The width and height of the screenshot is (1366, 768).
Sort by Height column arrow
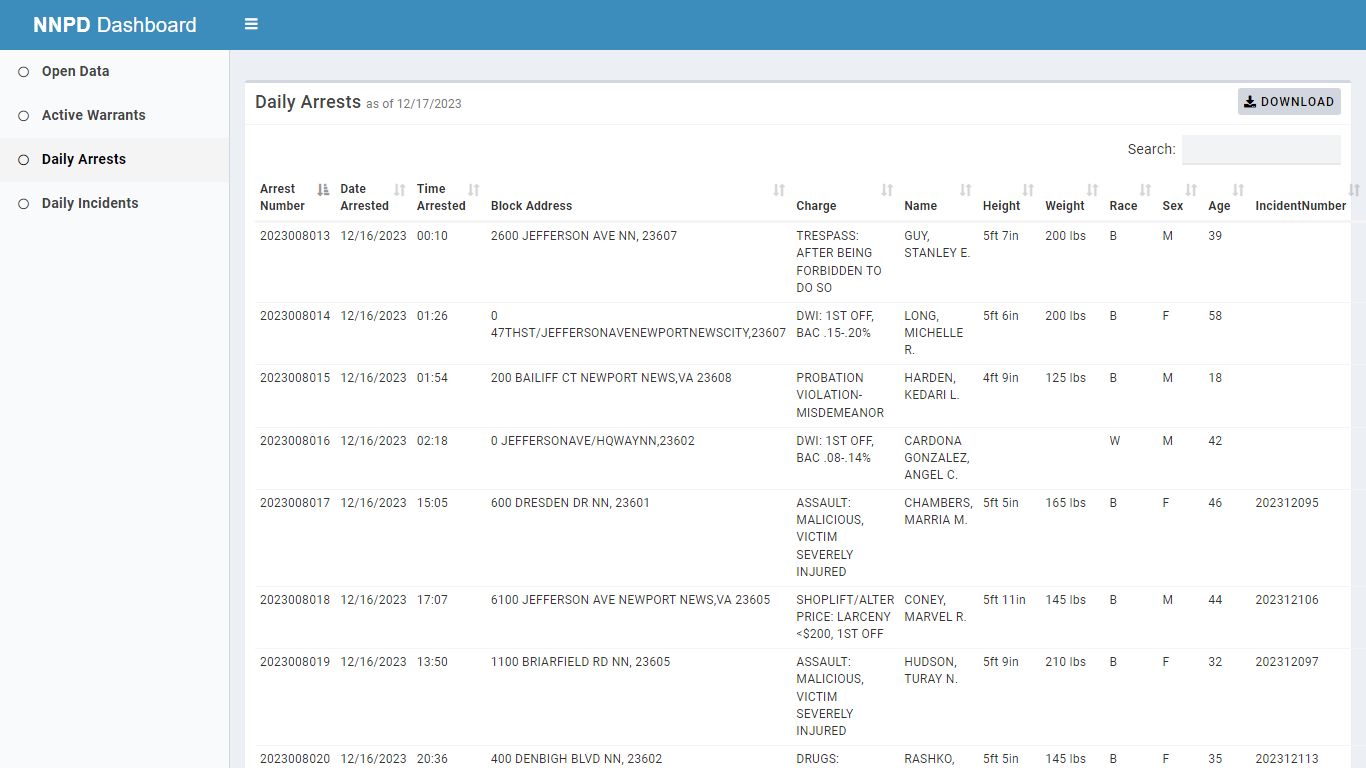[x=1028, y=190]
